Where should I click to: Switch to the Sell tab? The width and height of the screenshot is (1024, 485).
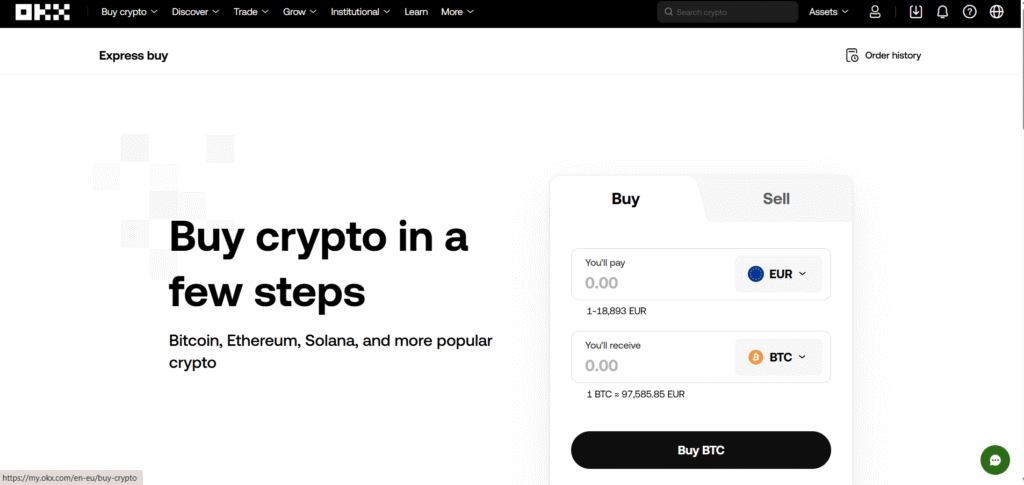(x=776, y=198)
